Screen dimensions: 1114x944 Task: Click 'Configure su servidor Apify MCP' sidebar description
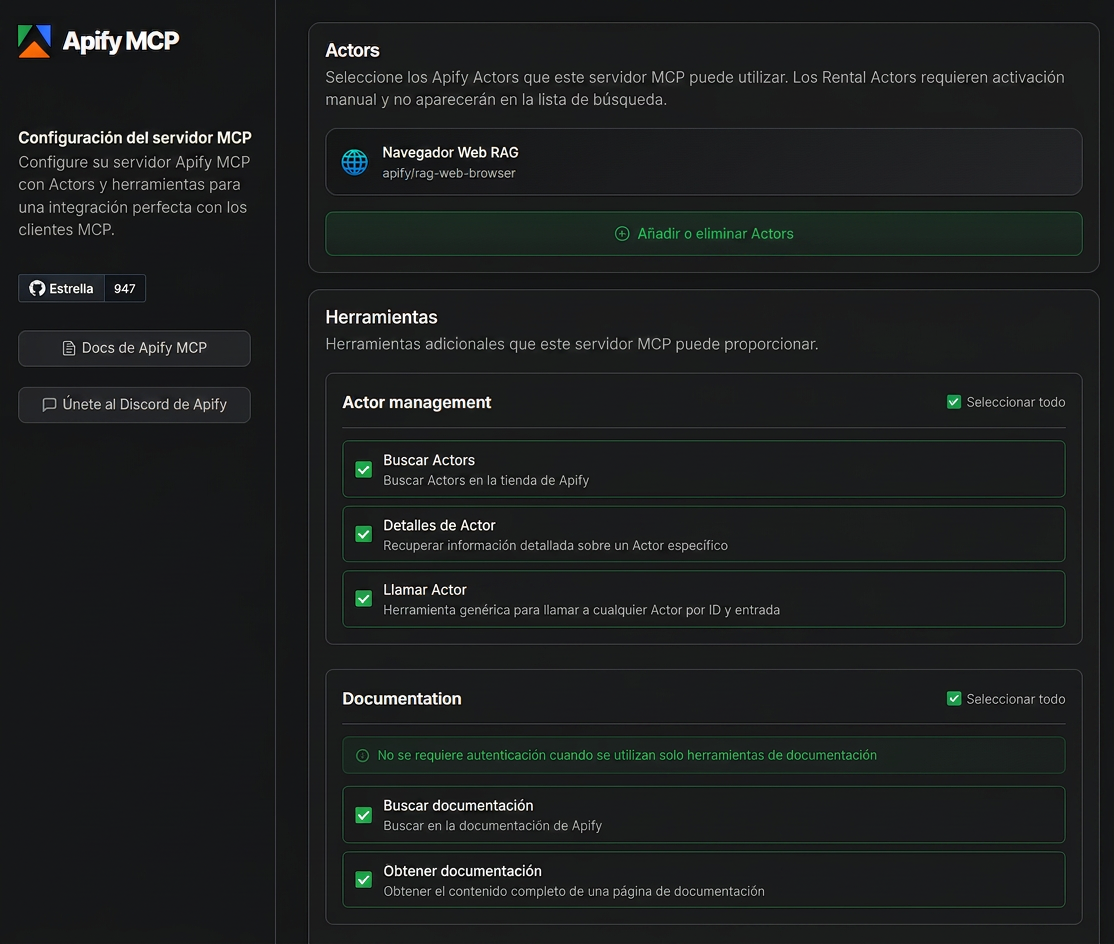tap(134, 196)
